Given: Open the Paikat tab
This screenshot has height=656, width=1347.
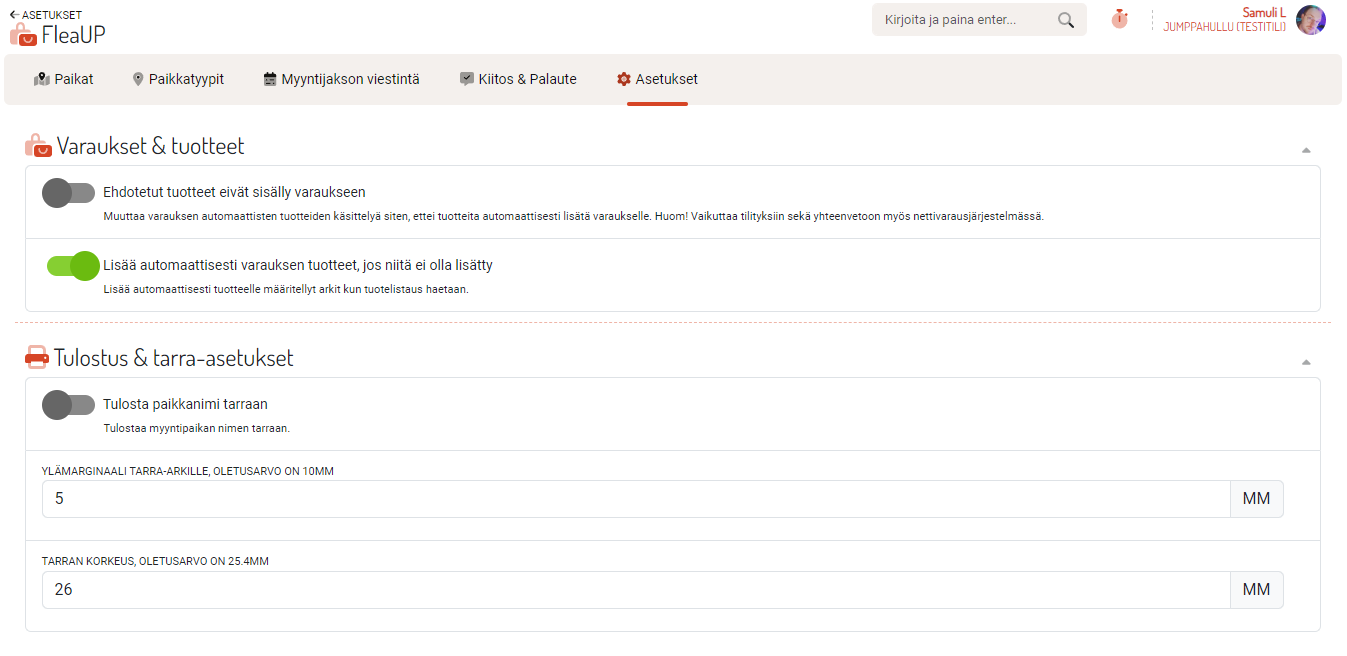Looking at the screenshot, I should pyautogui.click(x=64, y=79).
